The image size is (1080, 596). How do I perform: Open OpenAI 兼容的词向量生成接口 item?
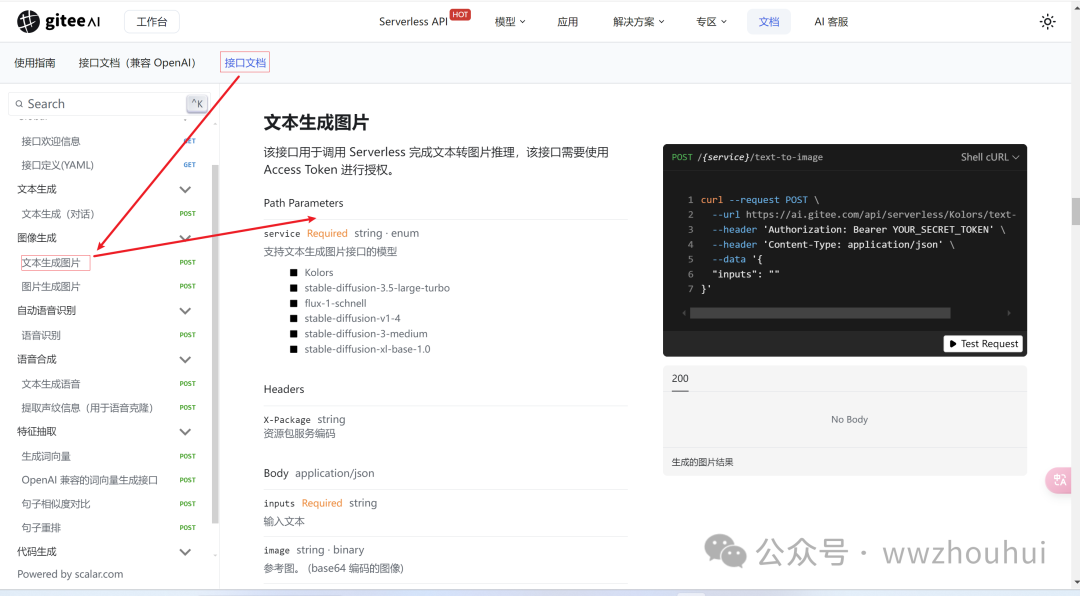tap(90, 480)
